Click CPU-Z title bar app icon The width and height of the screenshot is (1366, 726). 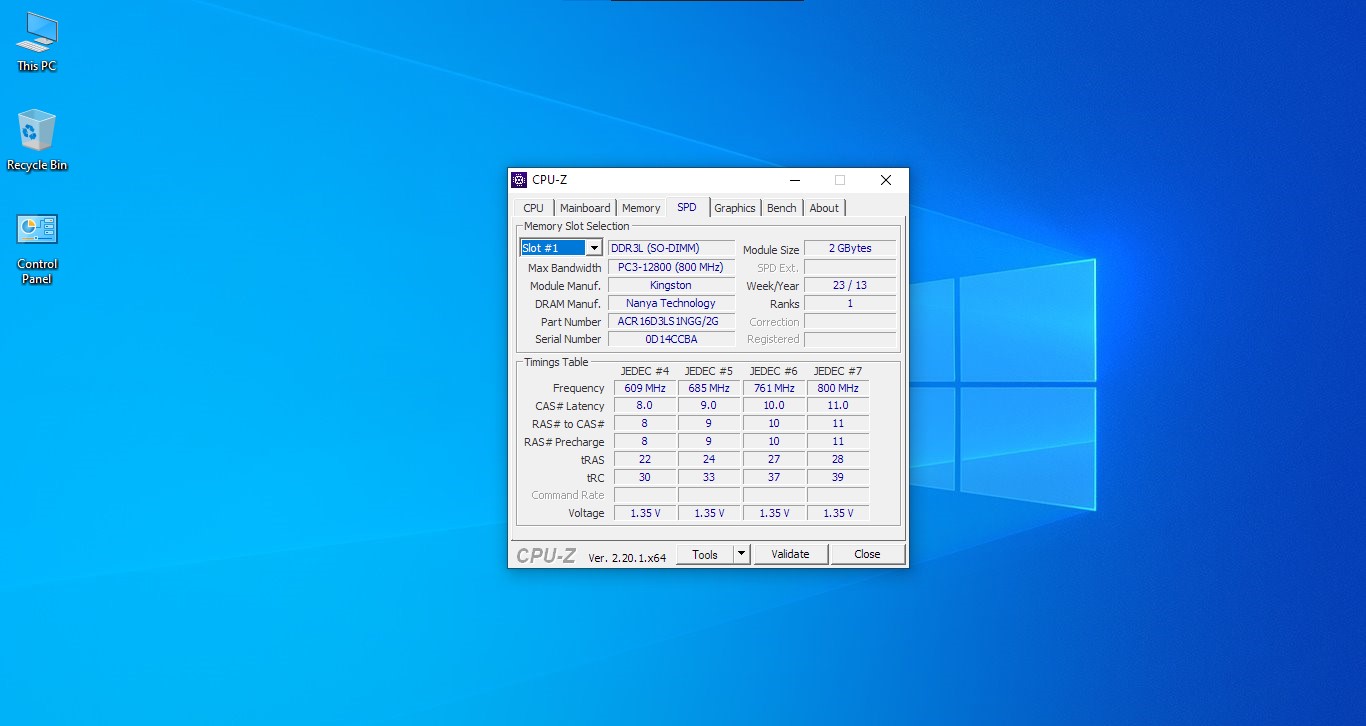coord(519,180)
